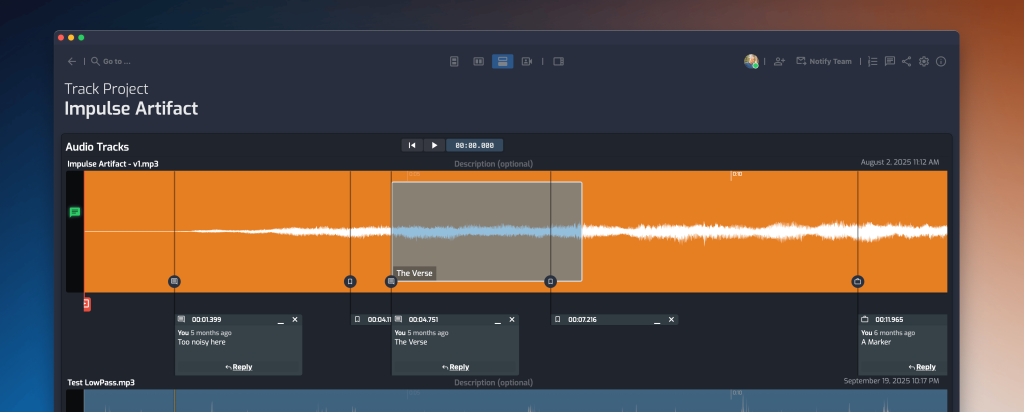
Task: Open the settings gear
Action: click(924, 61)
